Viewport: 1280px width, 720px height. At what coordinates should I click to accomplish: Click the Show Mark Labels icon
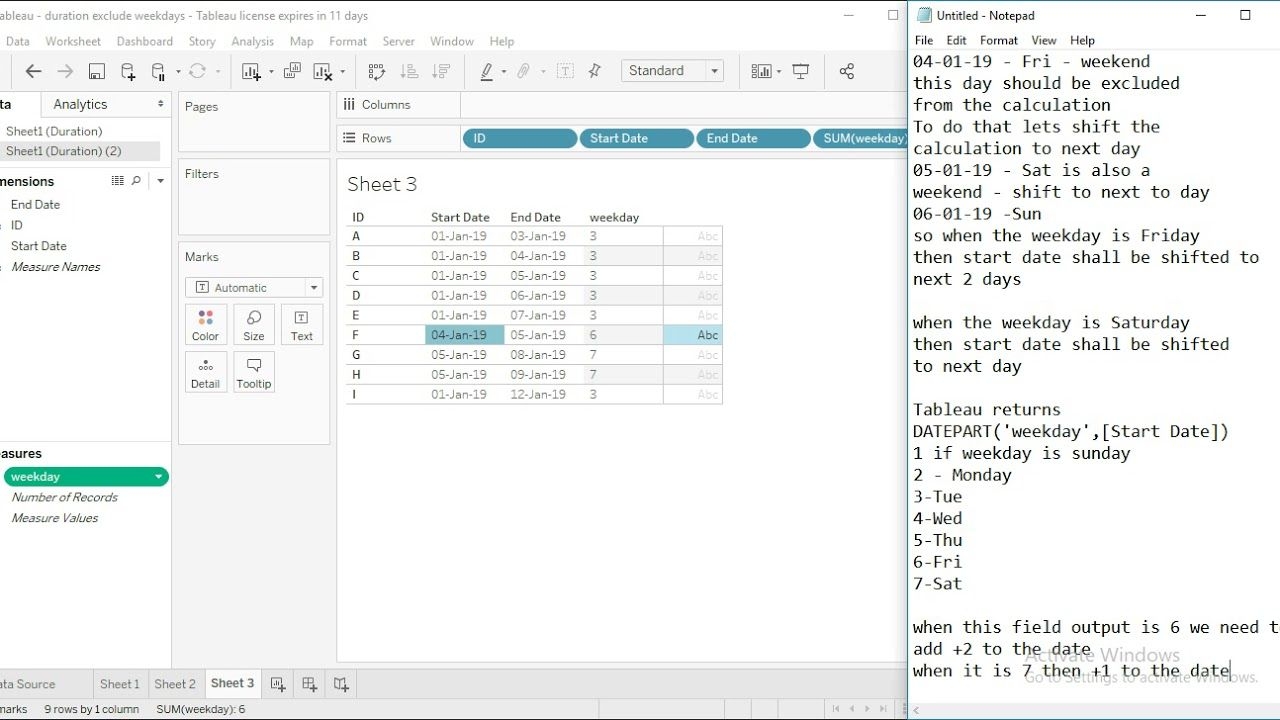pos(565,71)
